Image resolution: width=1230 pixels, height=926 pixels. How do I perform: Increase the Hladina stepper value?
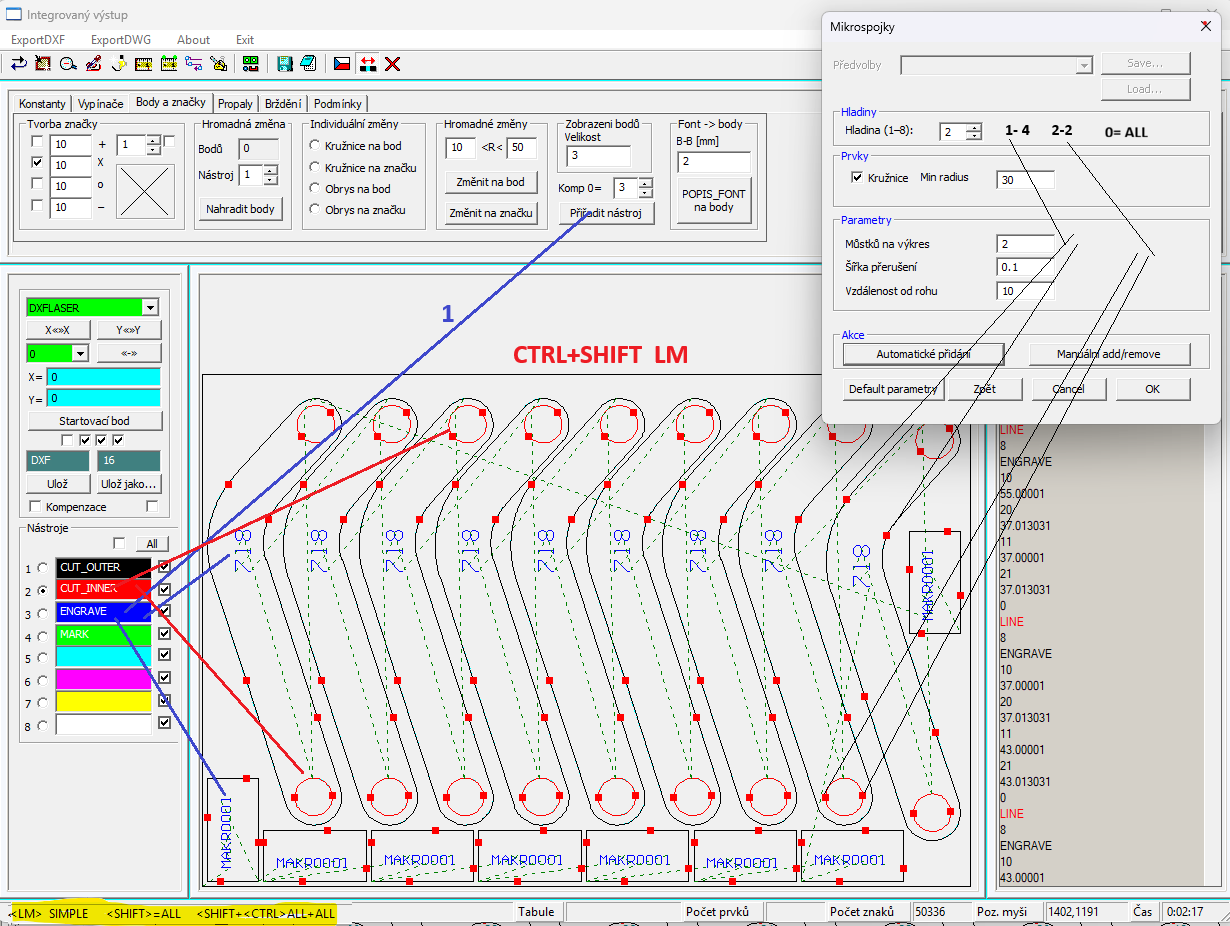pos(976,127)
